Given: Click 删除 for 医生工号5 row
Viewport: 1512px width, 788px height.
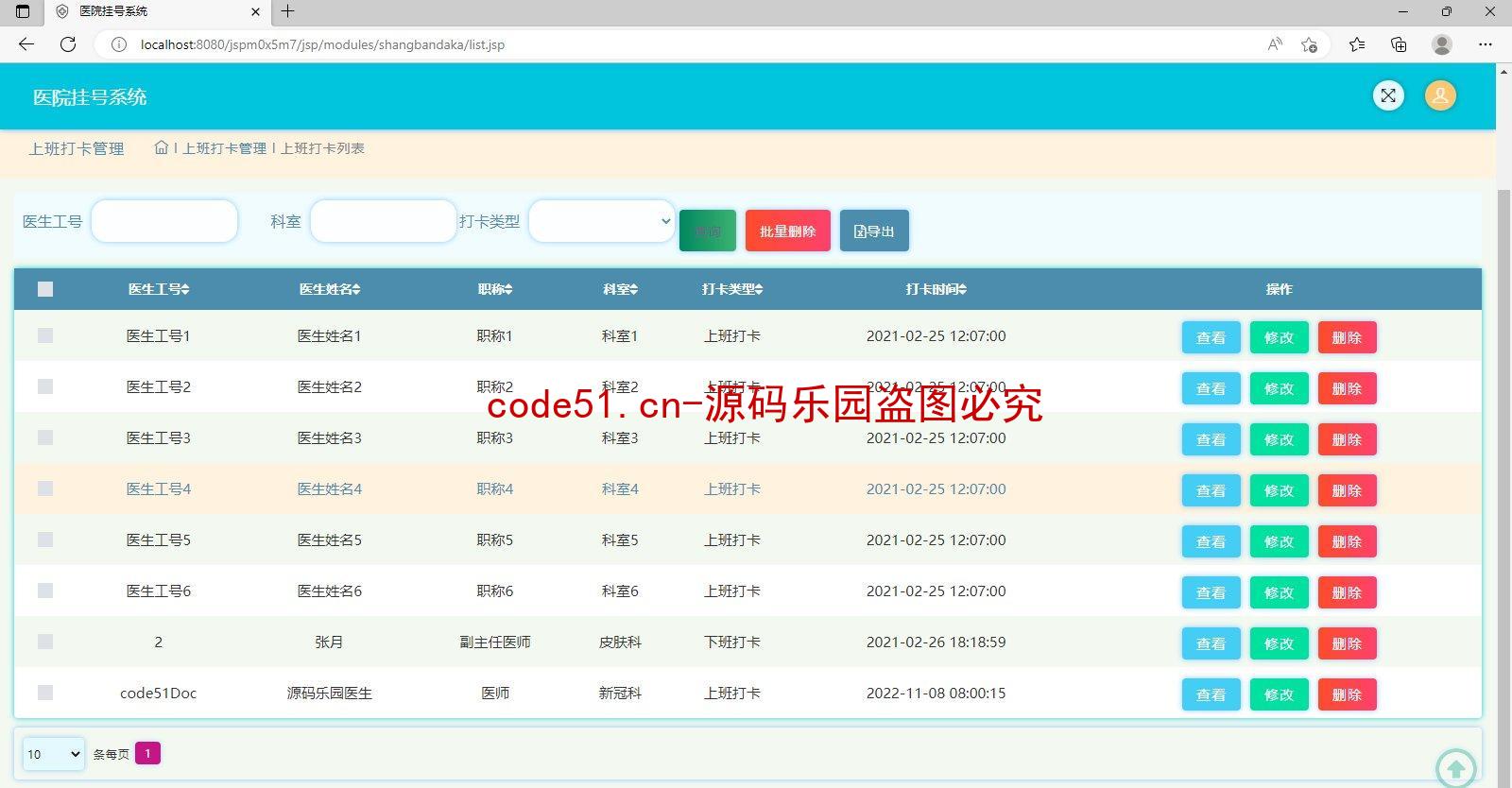Looking at the screenshot, I should 1348,541.
